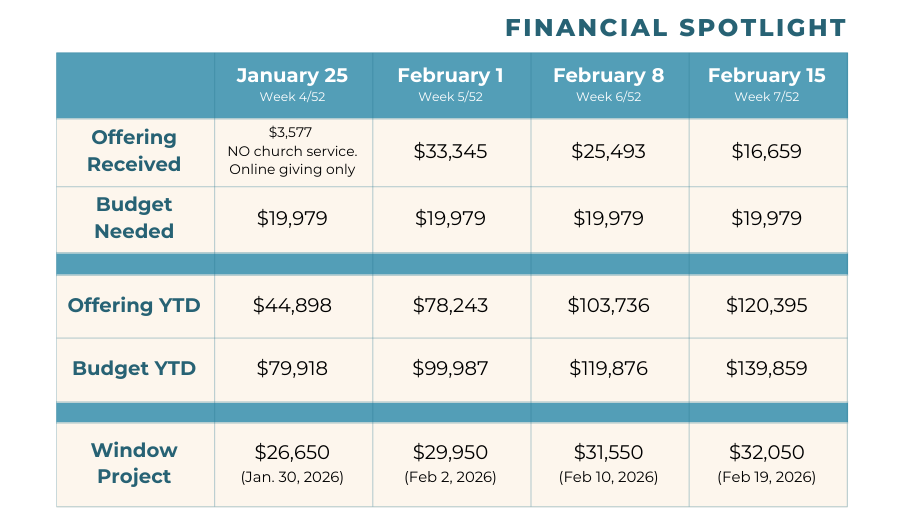
Task: Click the Window Project row label
Action: point(134,463)
